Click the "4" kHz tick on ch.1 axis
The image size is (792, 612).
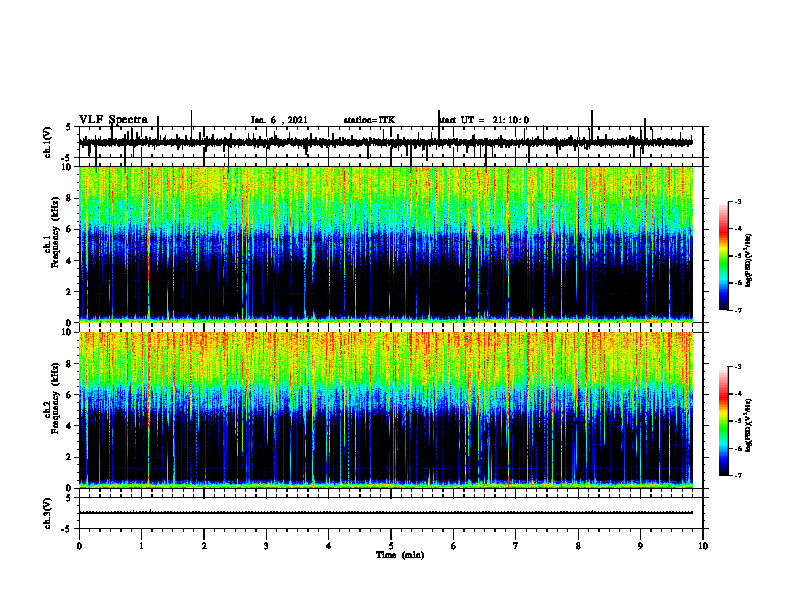[70, 261]
